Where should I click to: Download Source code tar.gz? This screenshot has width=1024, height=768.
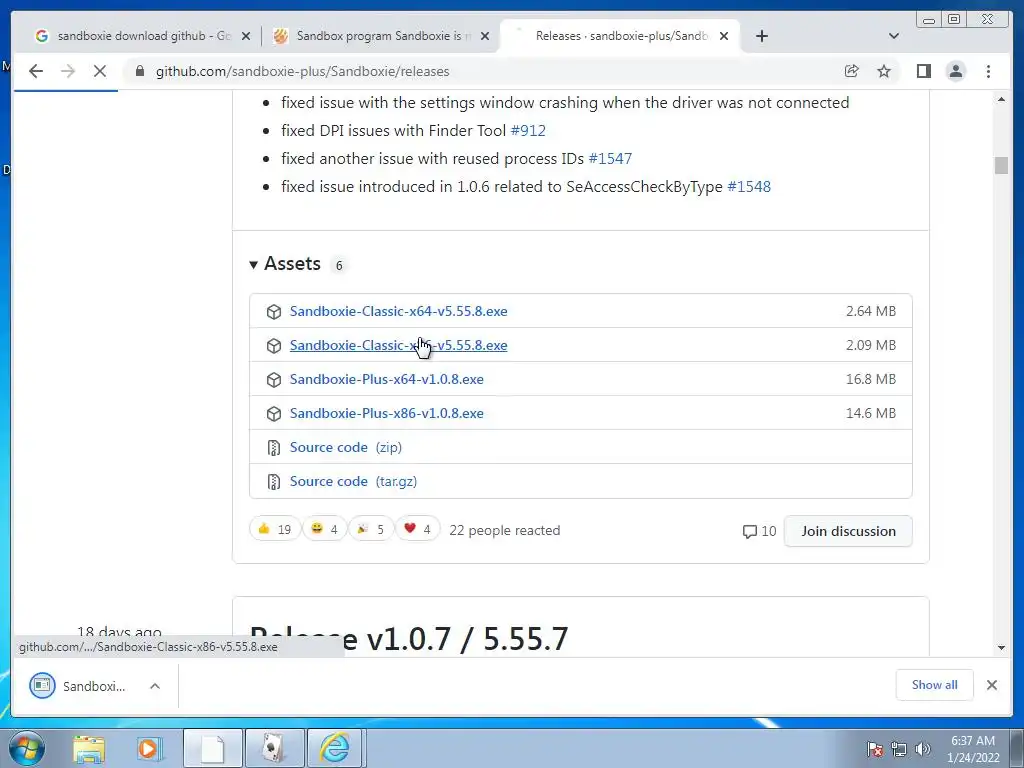[353, 481]
